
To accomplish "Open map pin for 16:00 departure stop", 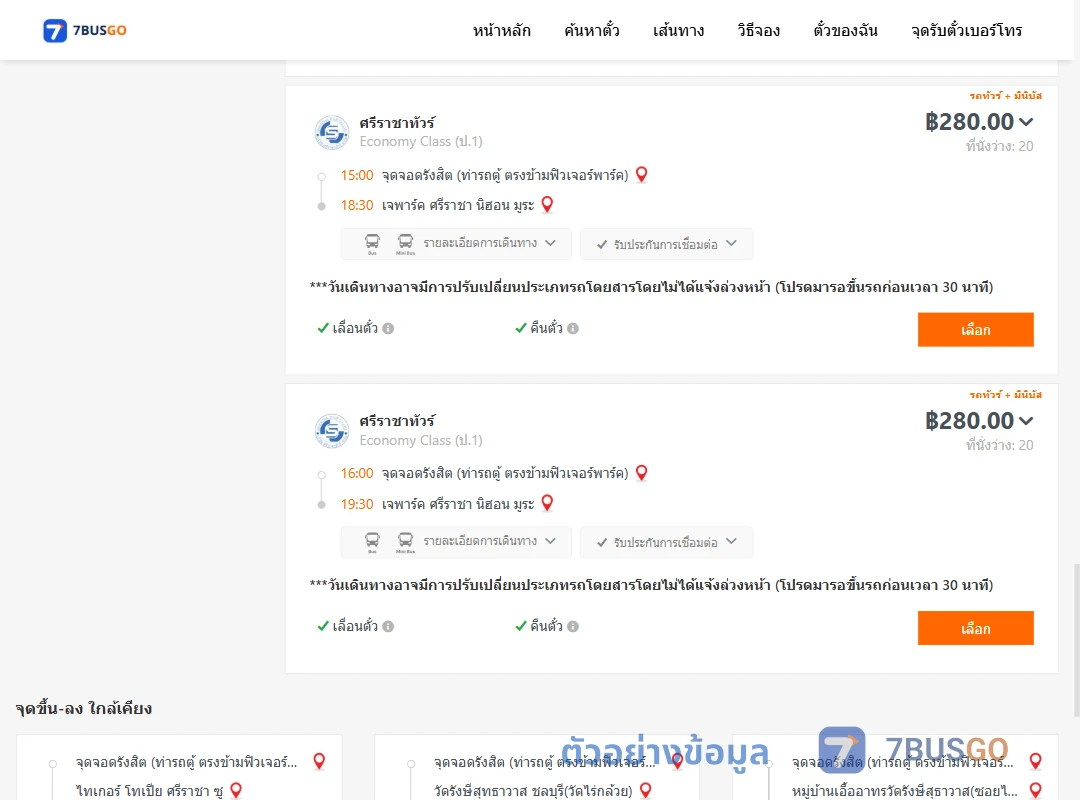I will point(641,473).
